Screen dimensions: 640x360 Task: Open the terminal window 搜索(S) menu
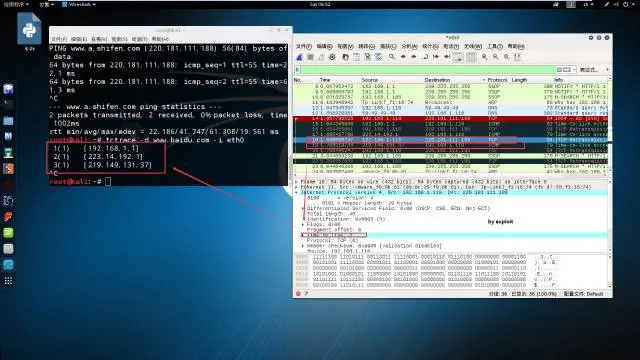pyautogui.click(x=119, y=39)
